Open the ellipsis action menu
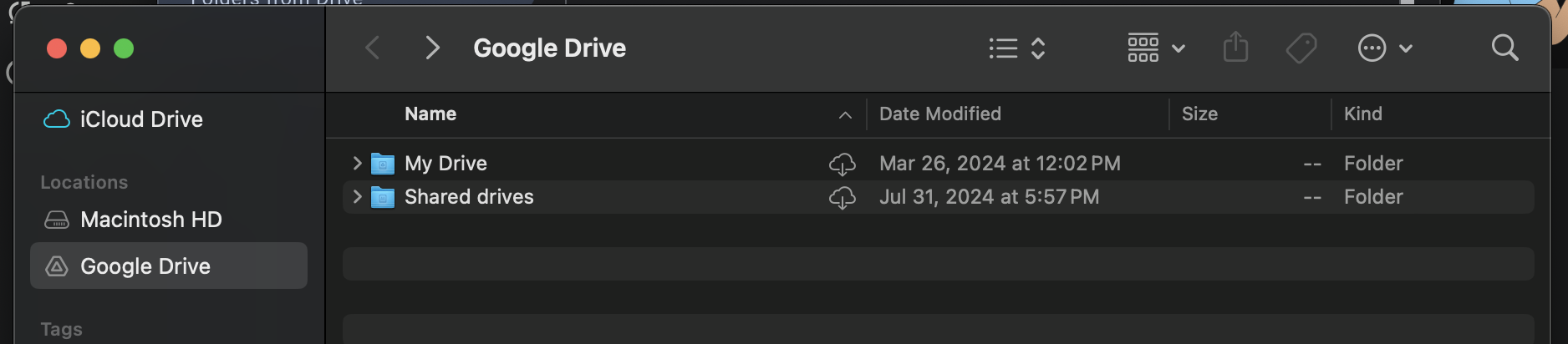Image resolution: width=1568 pixels, height=344 pixels. [x=1385, y=48]
